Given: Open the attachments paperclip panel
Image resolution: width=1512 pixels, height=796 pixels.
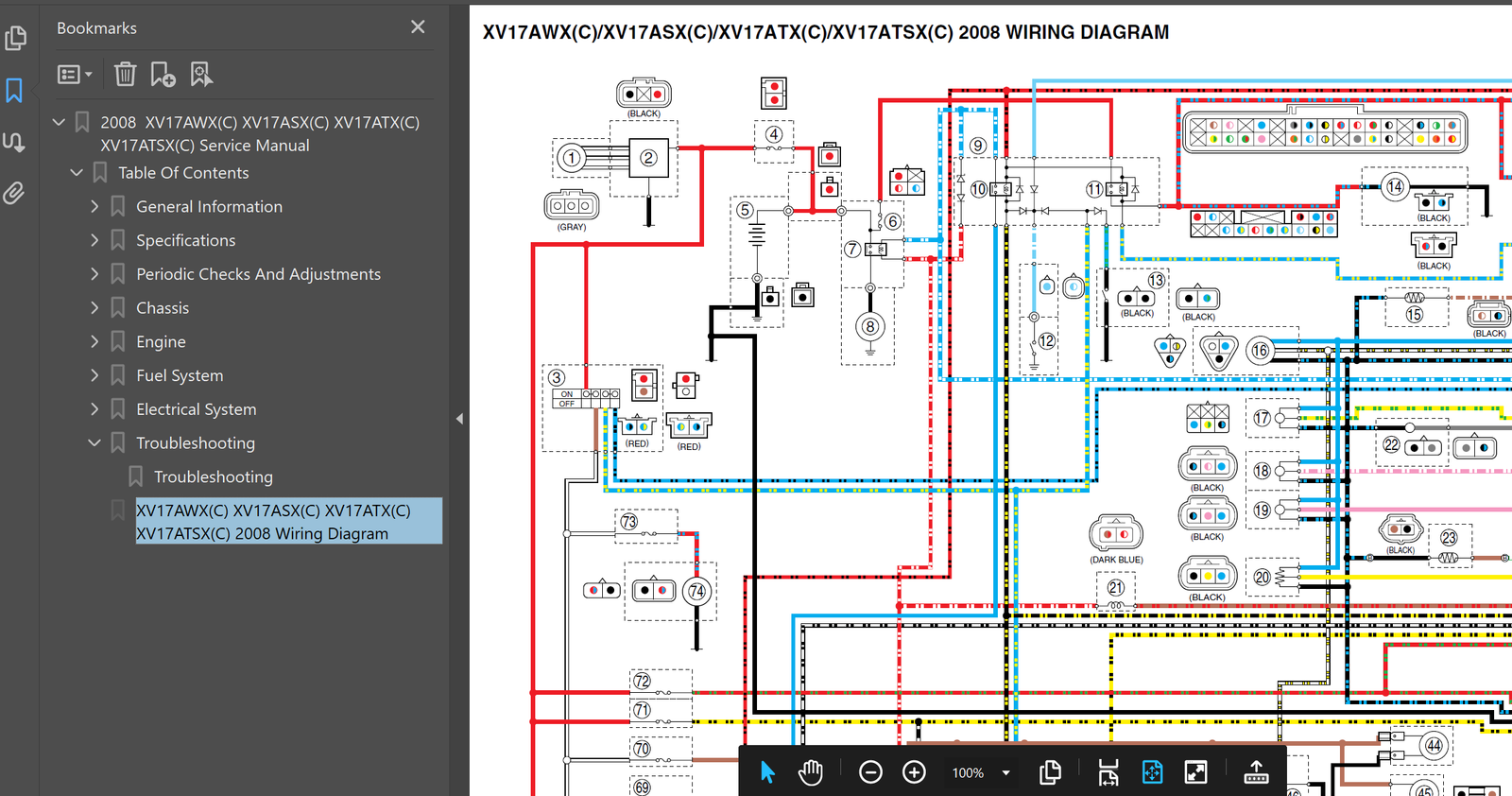Looking at the screenshot, I should coord(14,194).
